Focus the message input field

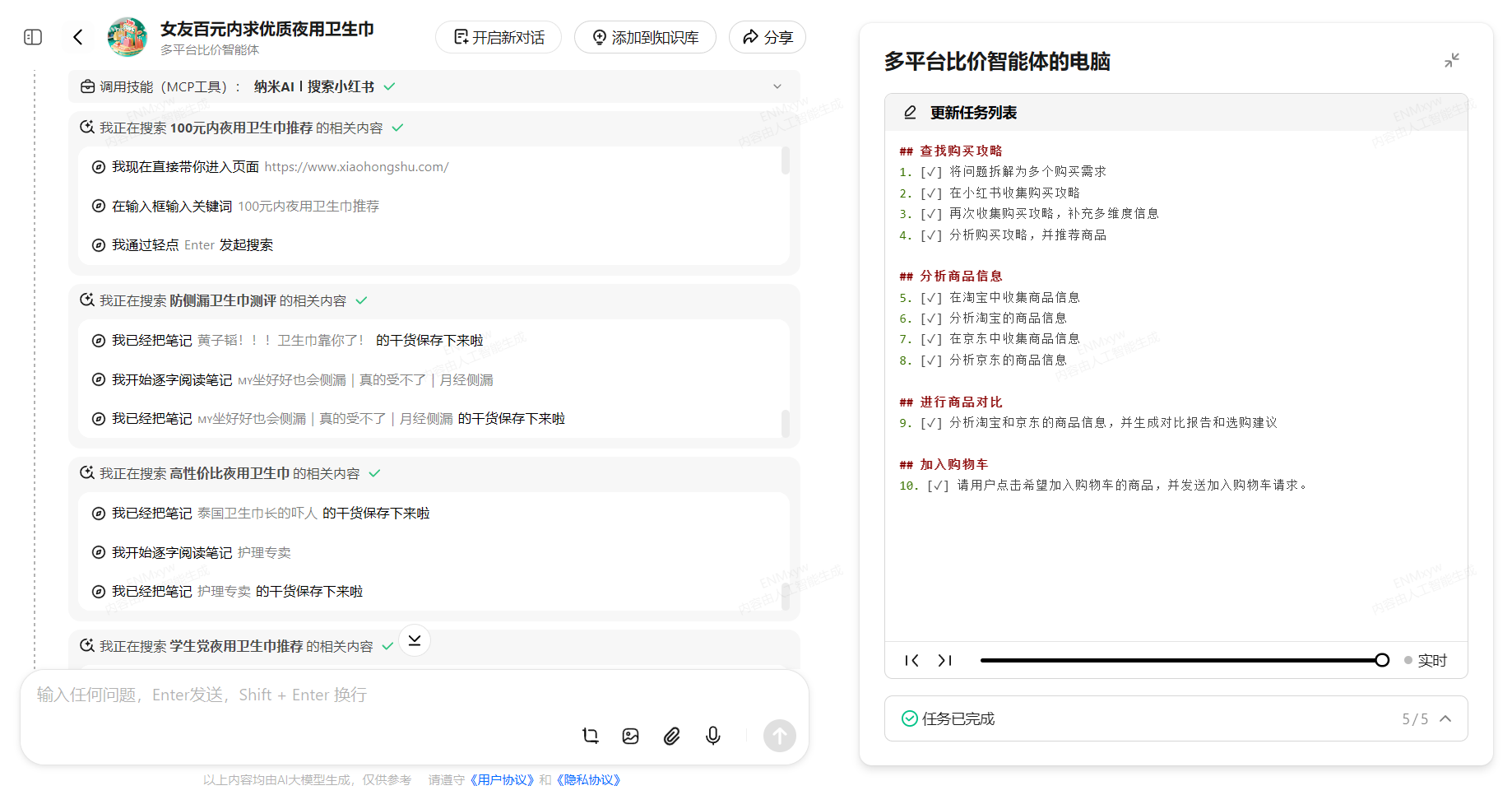[415, 695]
